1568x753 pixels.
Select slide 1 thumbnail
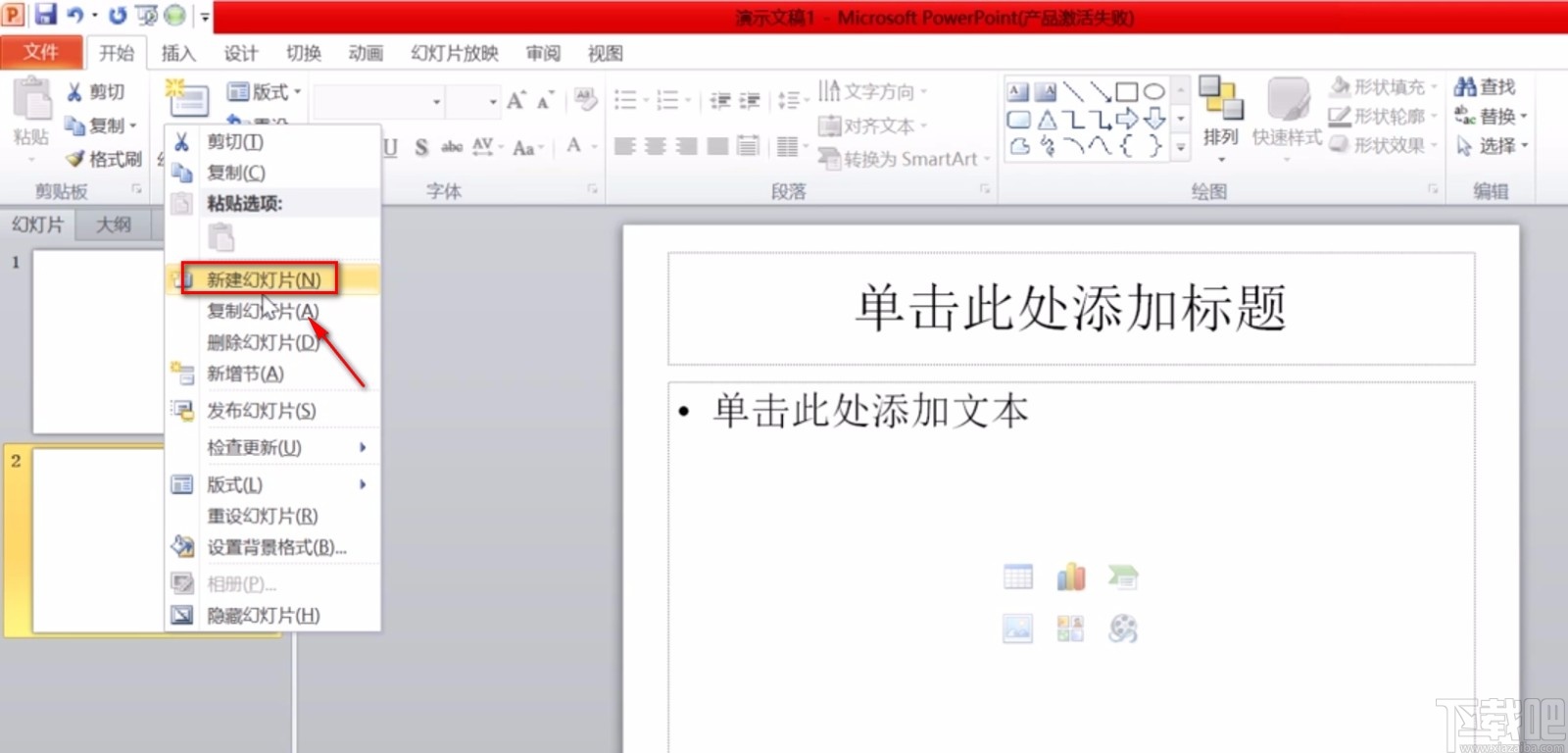[x=98, y=341]
